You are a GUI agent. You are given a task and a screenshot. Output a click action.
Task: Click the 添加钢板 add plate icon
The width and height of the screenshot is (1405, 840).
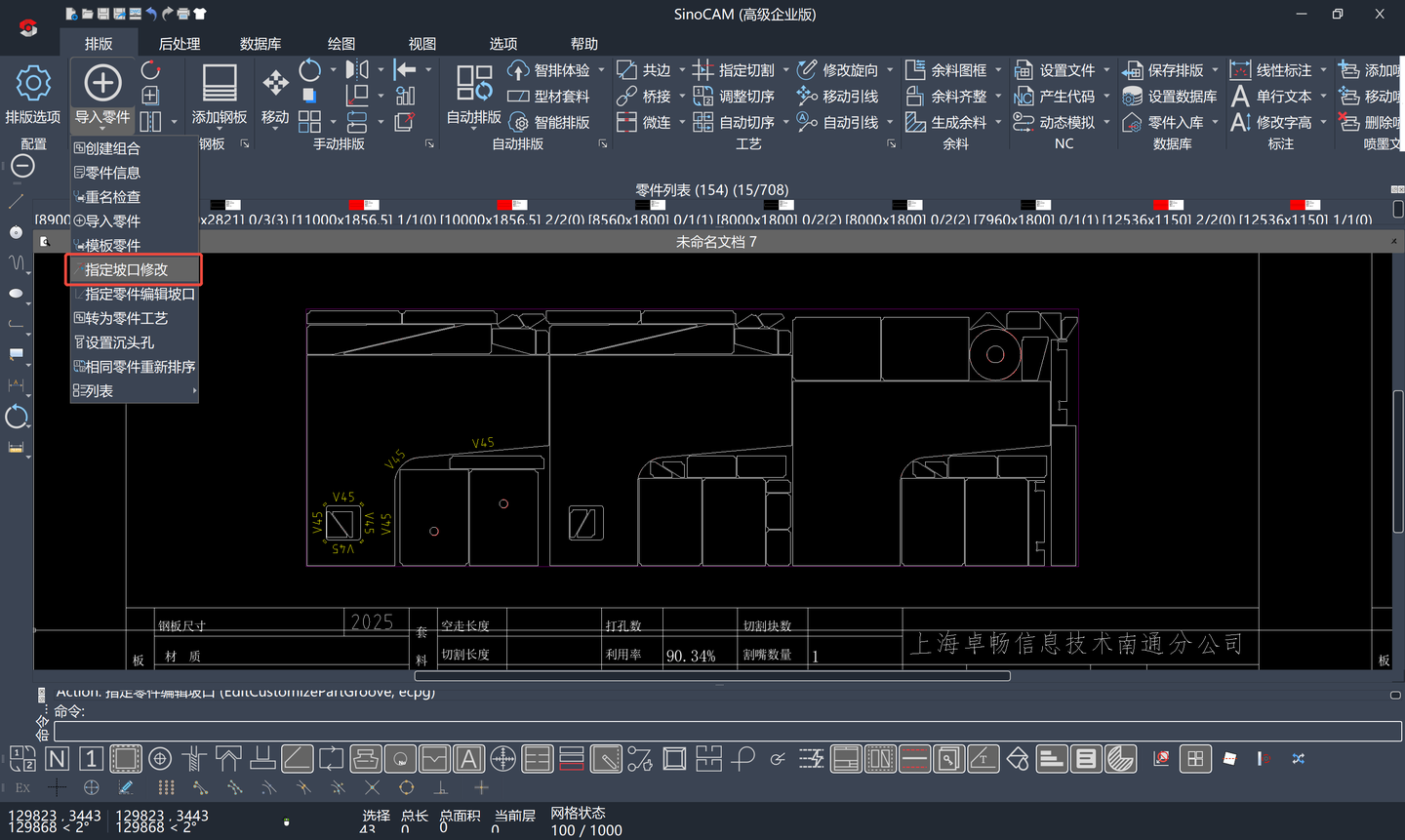219,84
